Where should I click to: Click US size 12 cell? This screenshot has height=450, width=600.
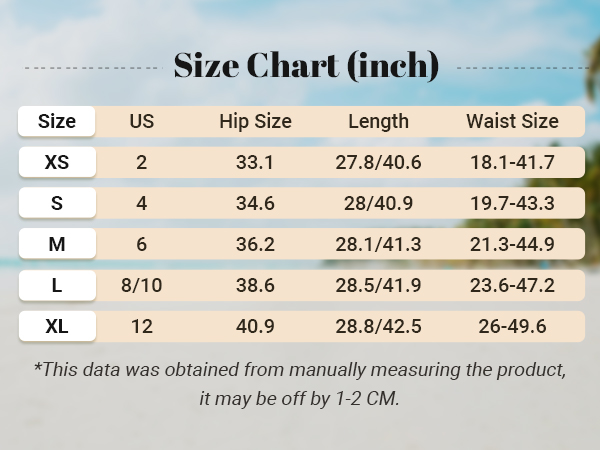pyautogui.click(x=142, y=326)
